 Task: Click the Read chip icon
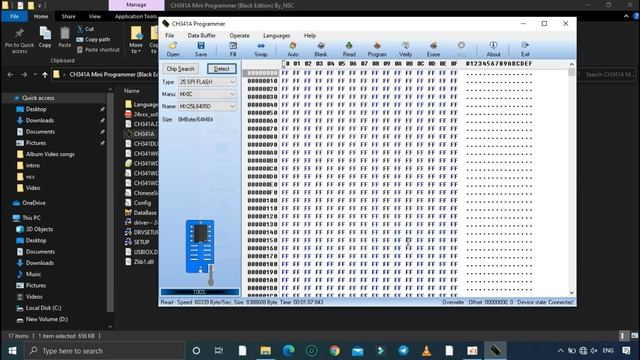click(349, 49)
